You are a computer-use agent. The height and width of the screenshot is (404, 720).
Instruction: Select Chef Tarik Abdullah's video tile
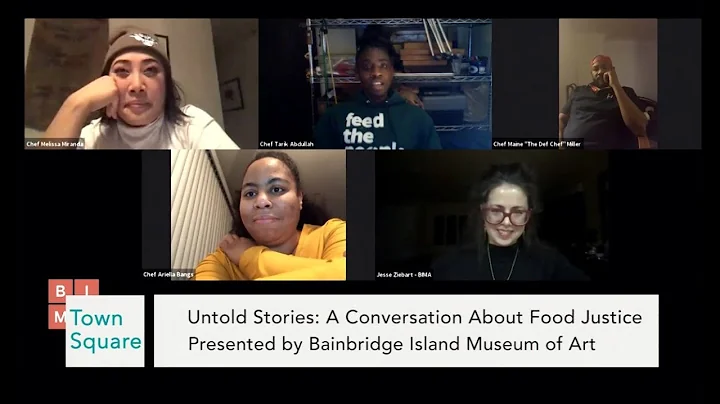pyautogui.click(x=375, y=84)
